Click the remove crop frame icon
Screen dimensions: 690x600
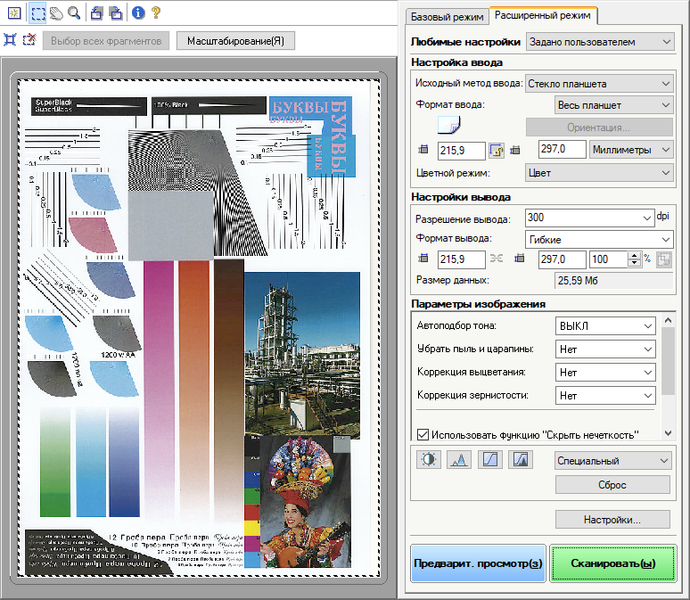pyautogui.click(x=29, y=41)
